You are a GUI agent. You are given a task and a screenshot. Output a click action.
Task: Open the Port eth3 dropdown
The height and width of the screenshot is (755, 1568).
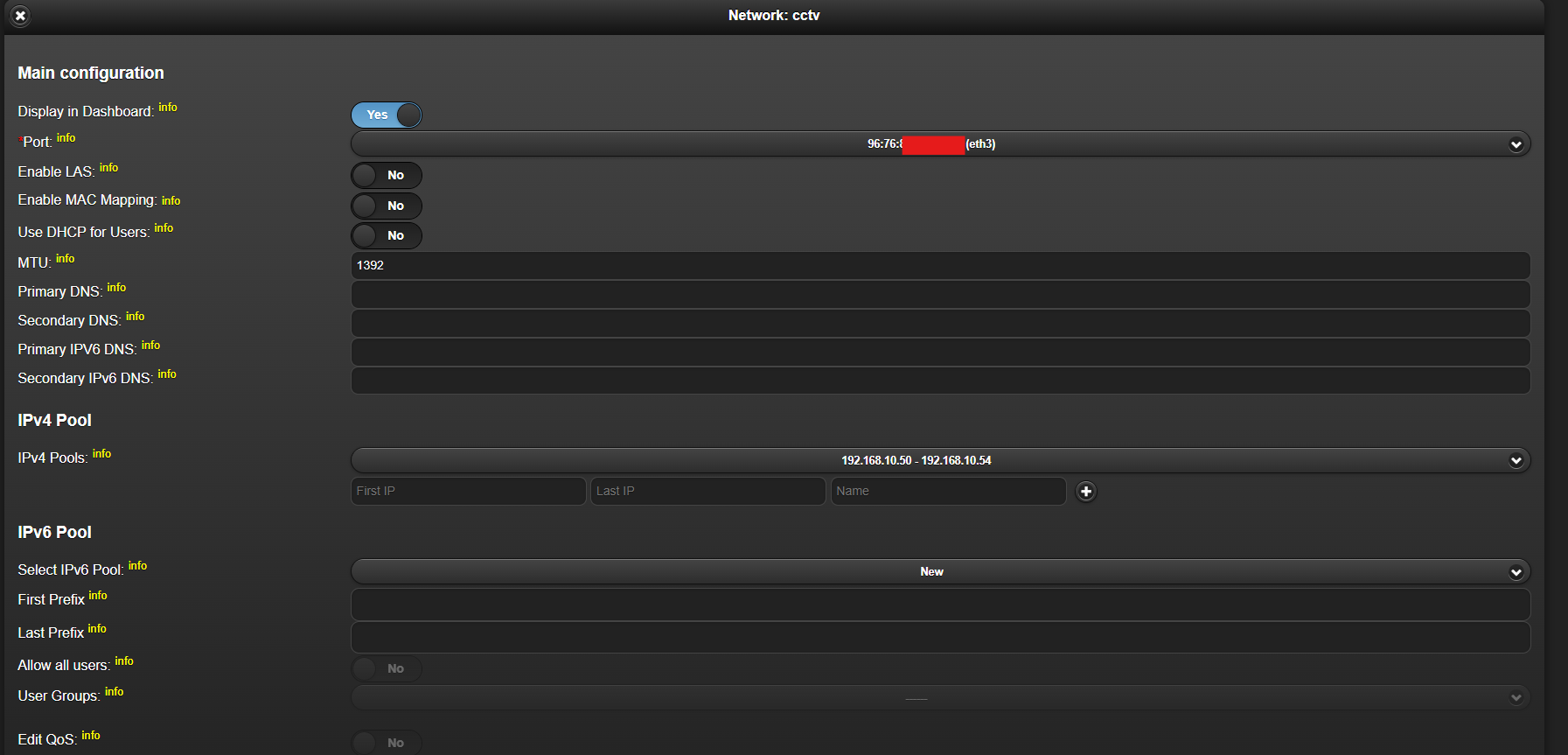(940, 144)
